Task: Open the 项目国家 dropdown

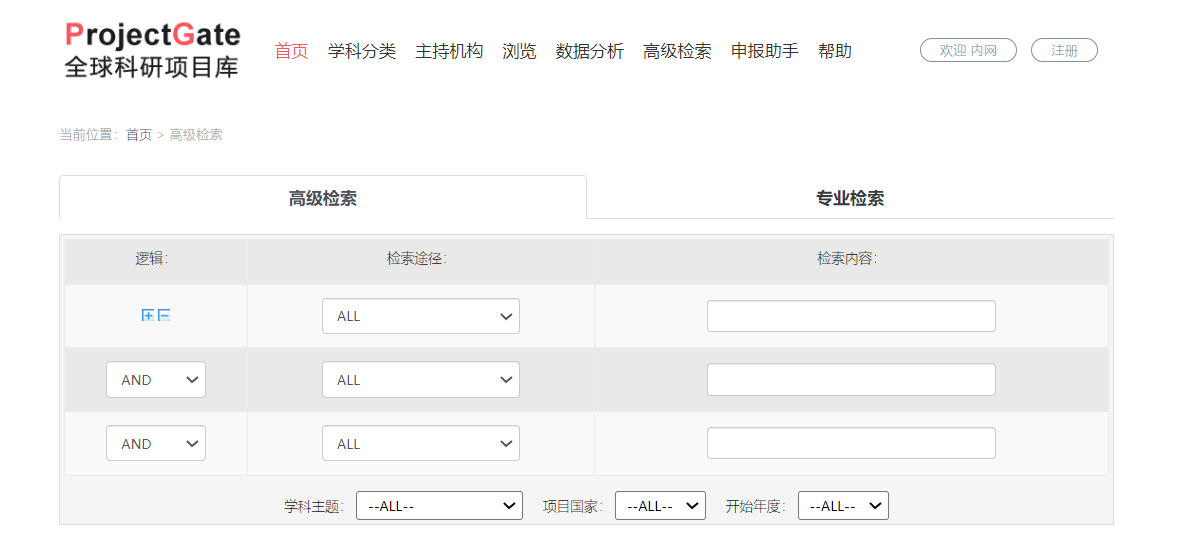Action: pyautogui.click(x=660, y=506)
